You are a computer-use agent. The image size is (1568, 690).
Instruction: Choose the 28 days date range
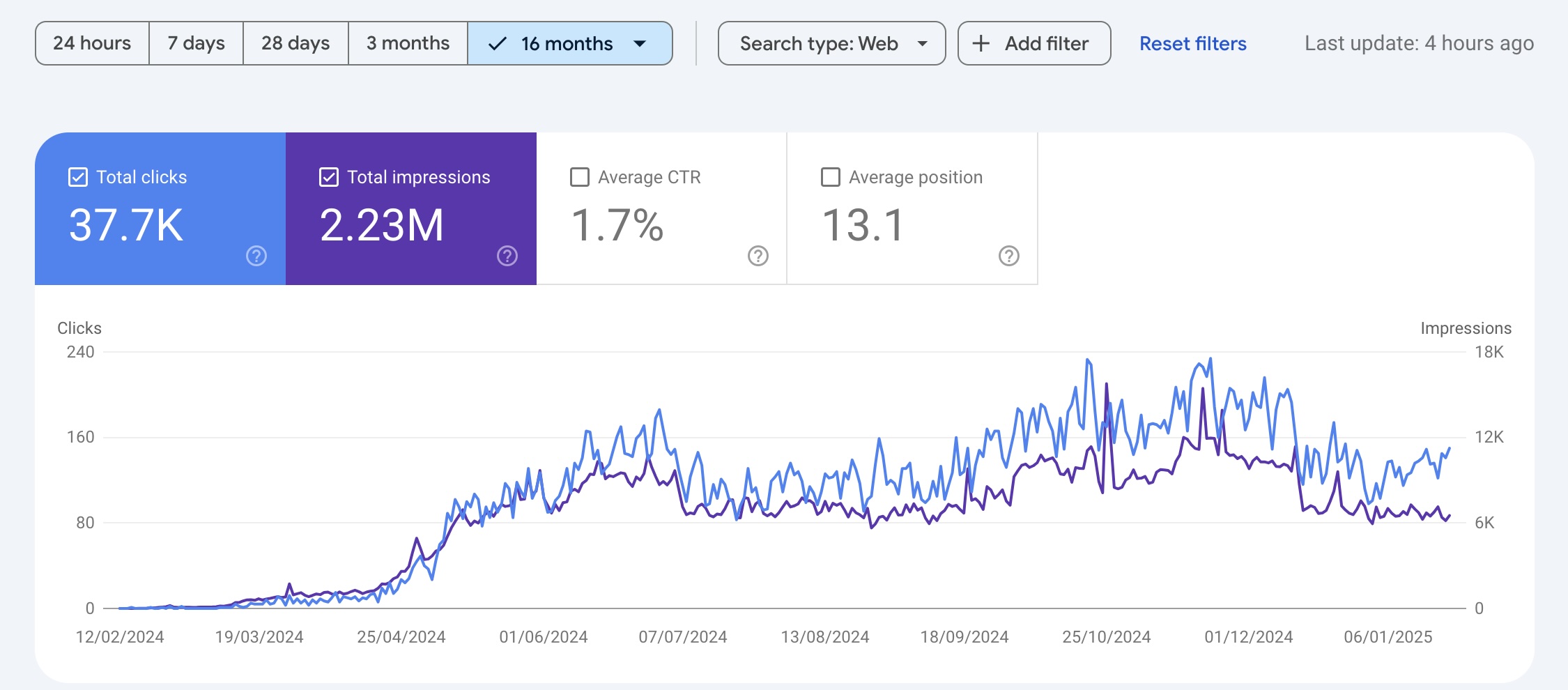coord(295,44)
